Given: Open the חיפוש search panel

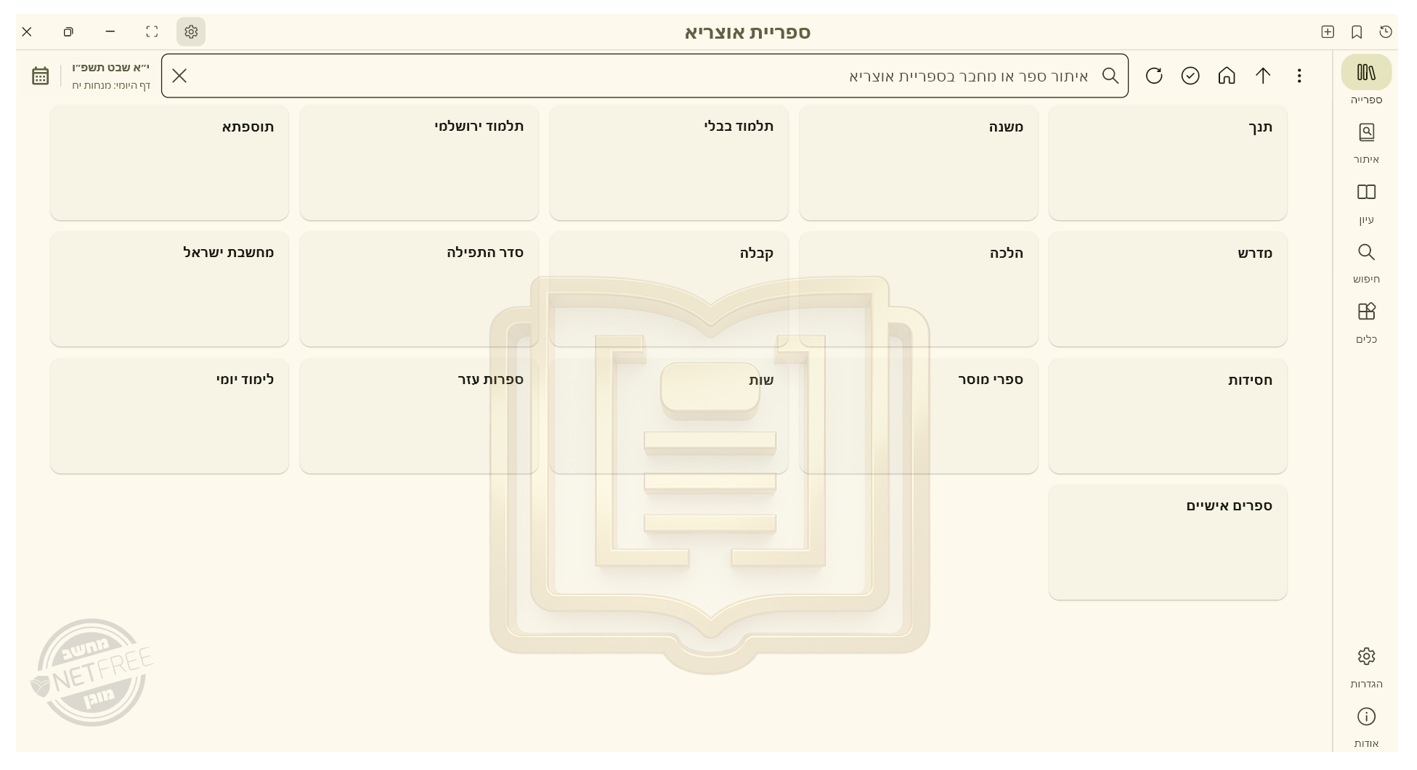Looking at the screenshot, I should point(1366,253).
